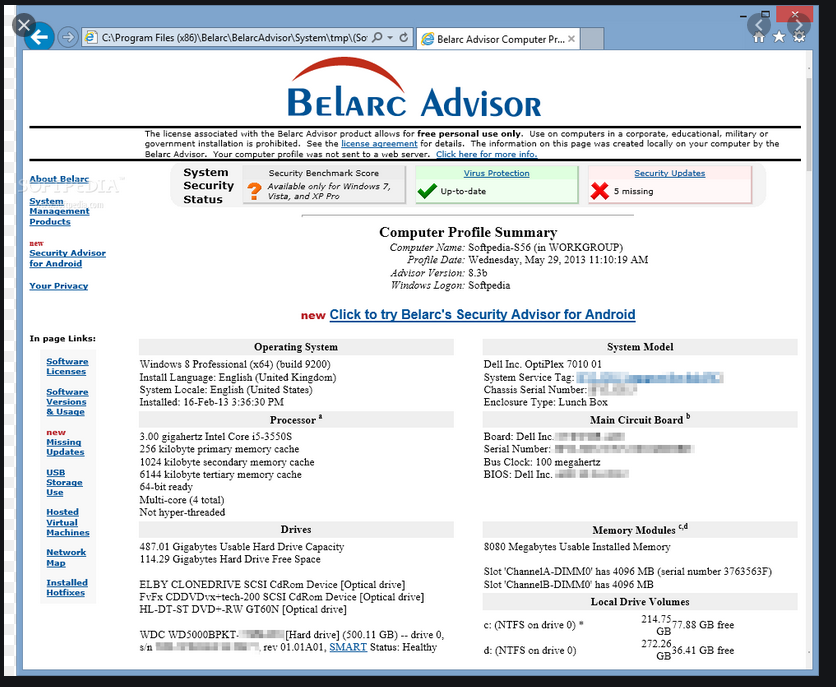Click the SMART status link
836x687 pixels.
point(348,647)
